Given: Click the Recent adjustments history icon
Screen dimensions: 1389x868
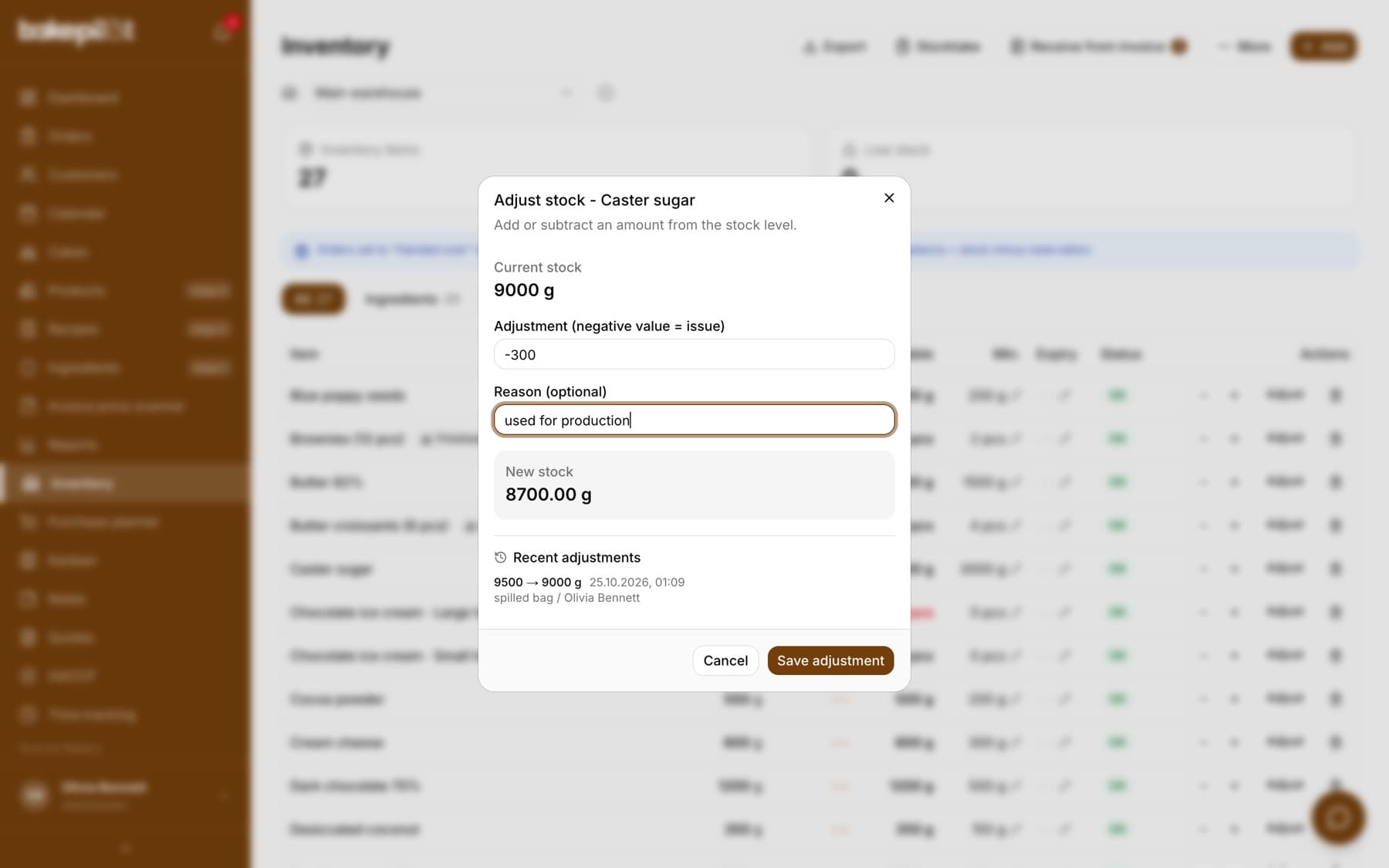Looking at the screenshot, I should tap(500, 557).
